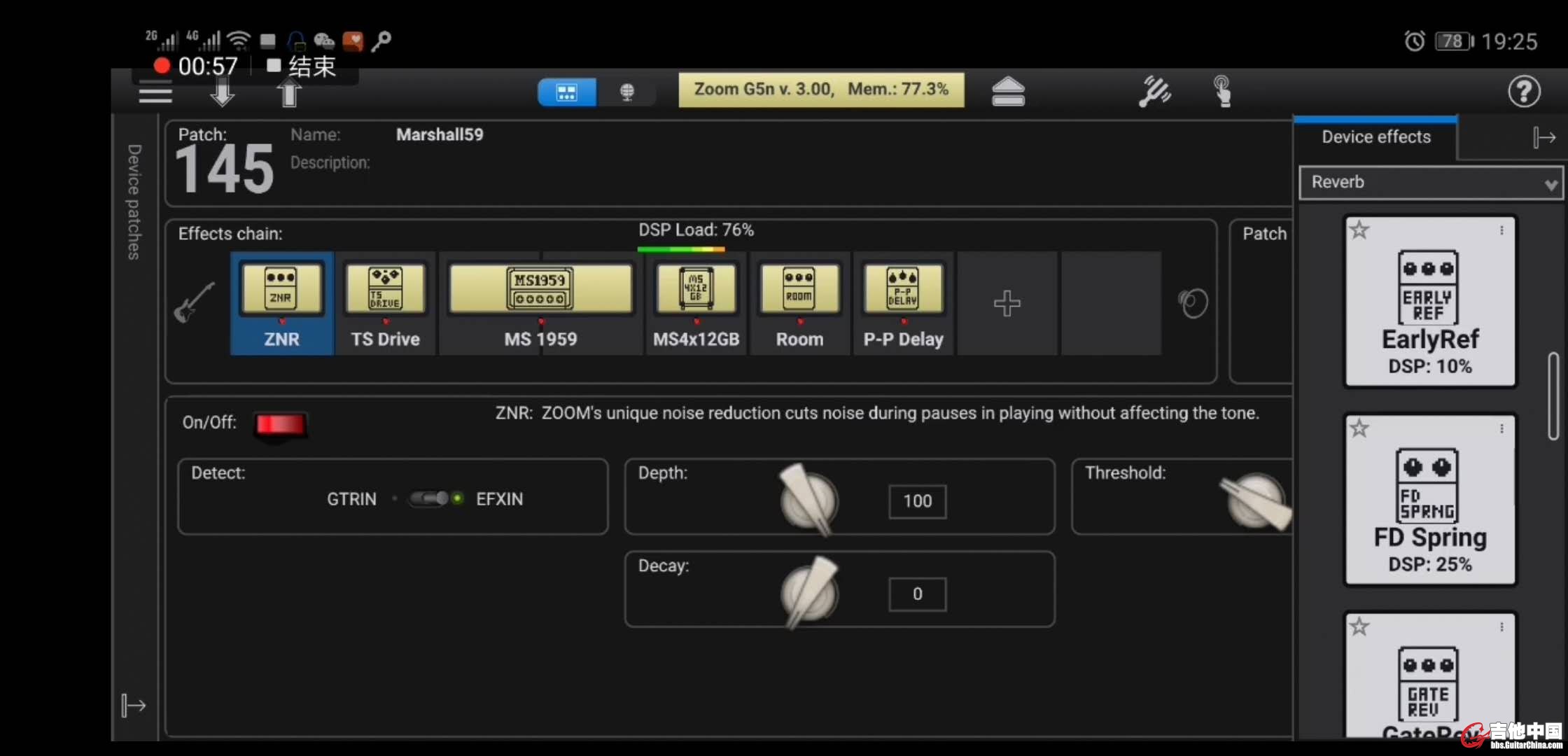Open the Device patches side panel
The height and width of the screenshot is (756, 1568).
134,202
